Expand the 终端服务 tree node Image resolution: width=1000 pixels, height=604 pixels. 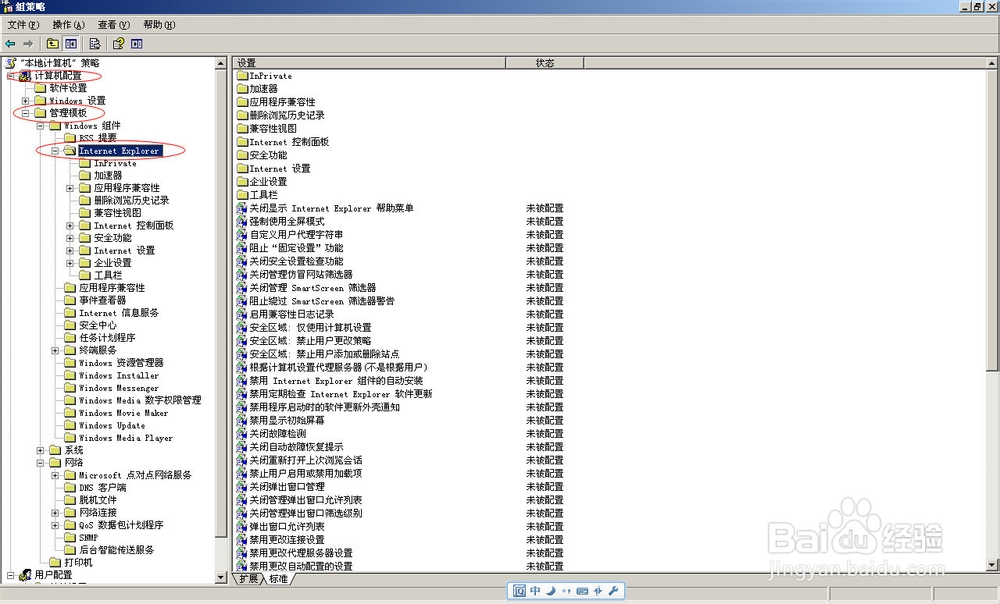(x=55, y=350)
